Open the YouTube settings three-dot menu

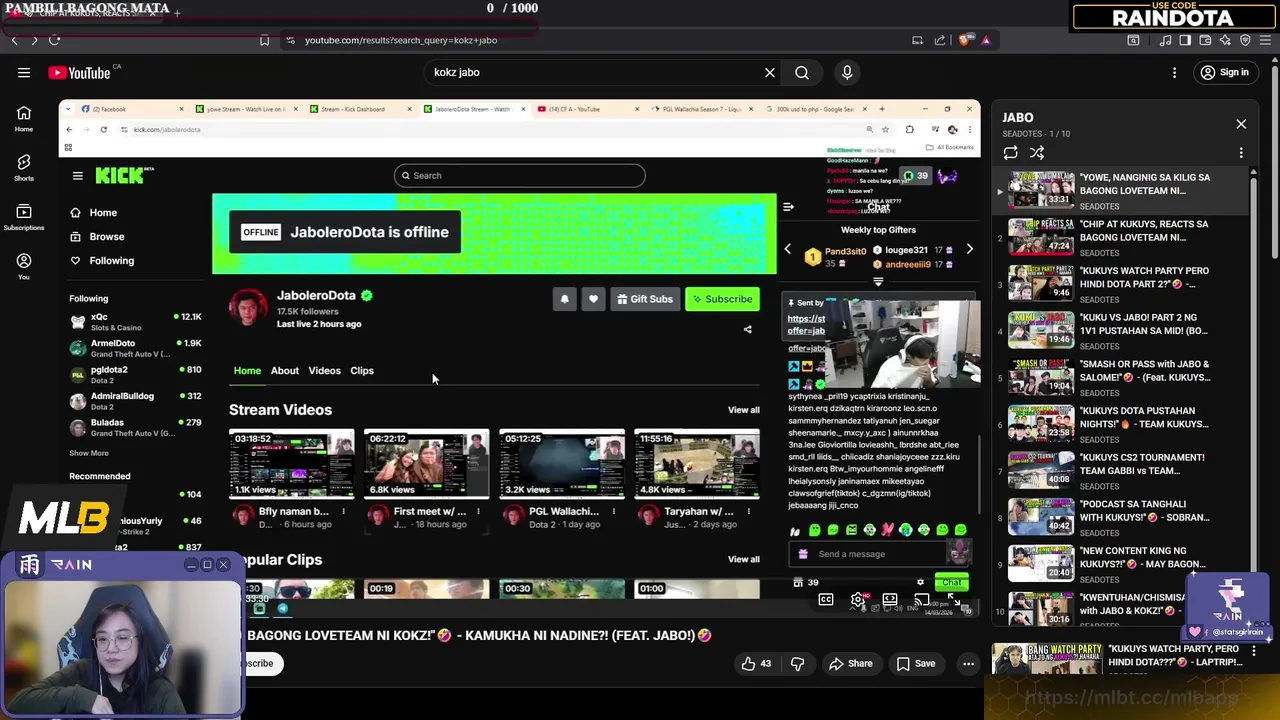1174,72
